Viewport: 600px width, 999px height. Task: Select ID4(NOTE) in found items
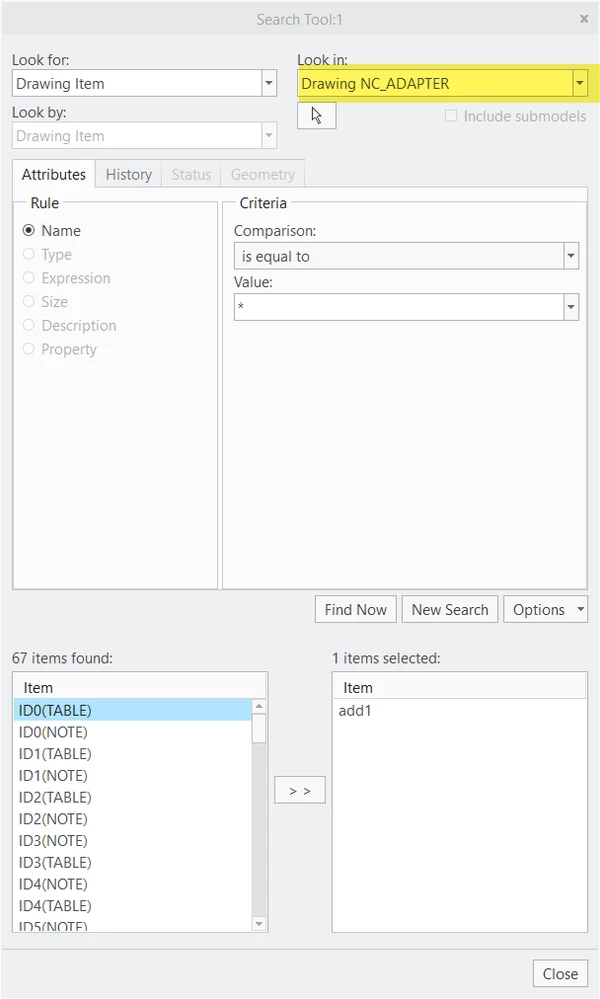tap(132, 884)
